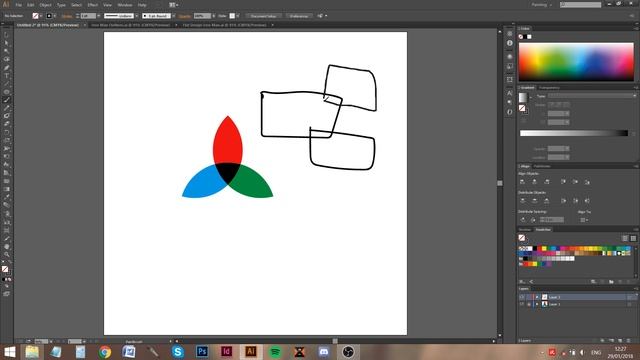
Task: Create new swatch in Swatches panel
Action: [x=620, y=282]
